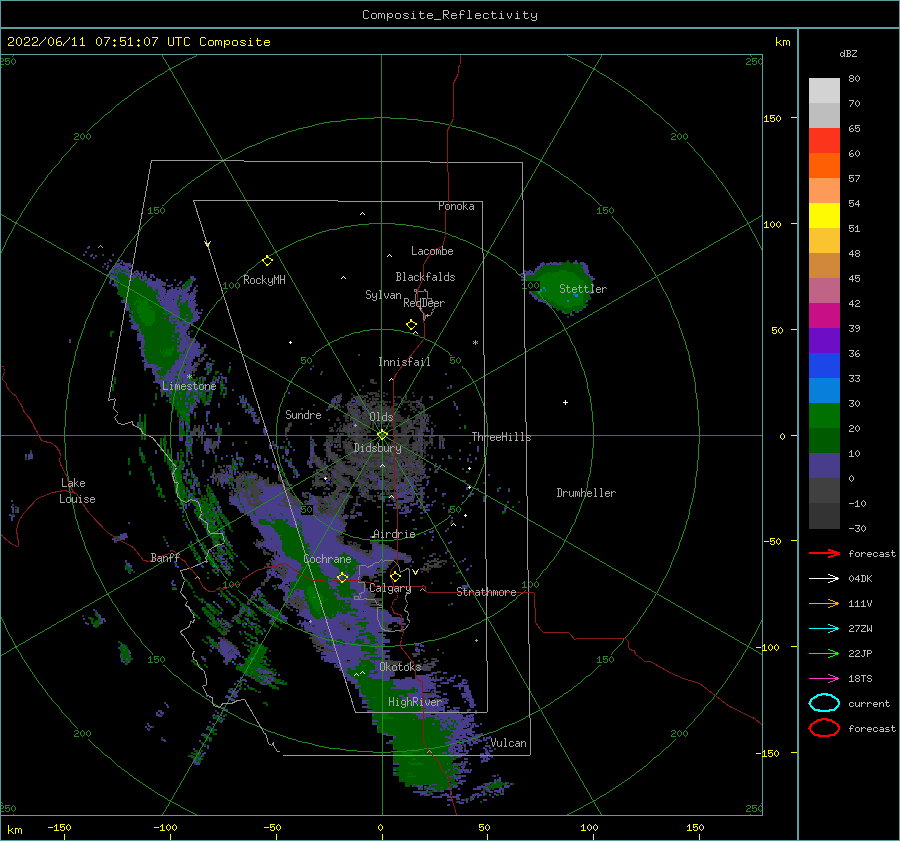This screenshot has height=841, width=900.
Task: Click the Ponoka city label
Action: 456,206
